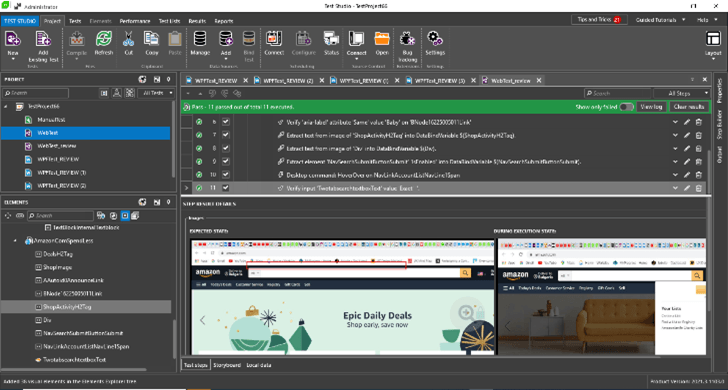This screenshot has height=390, width=728.
Task: Delete step 10 with trash icon
Action: [x=699, y=175]
